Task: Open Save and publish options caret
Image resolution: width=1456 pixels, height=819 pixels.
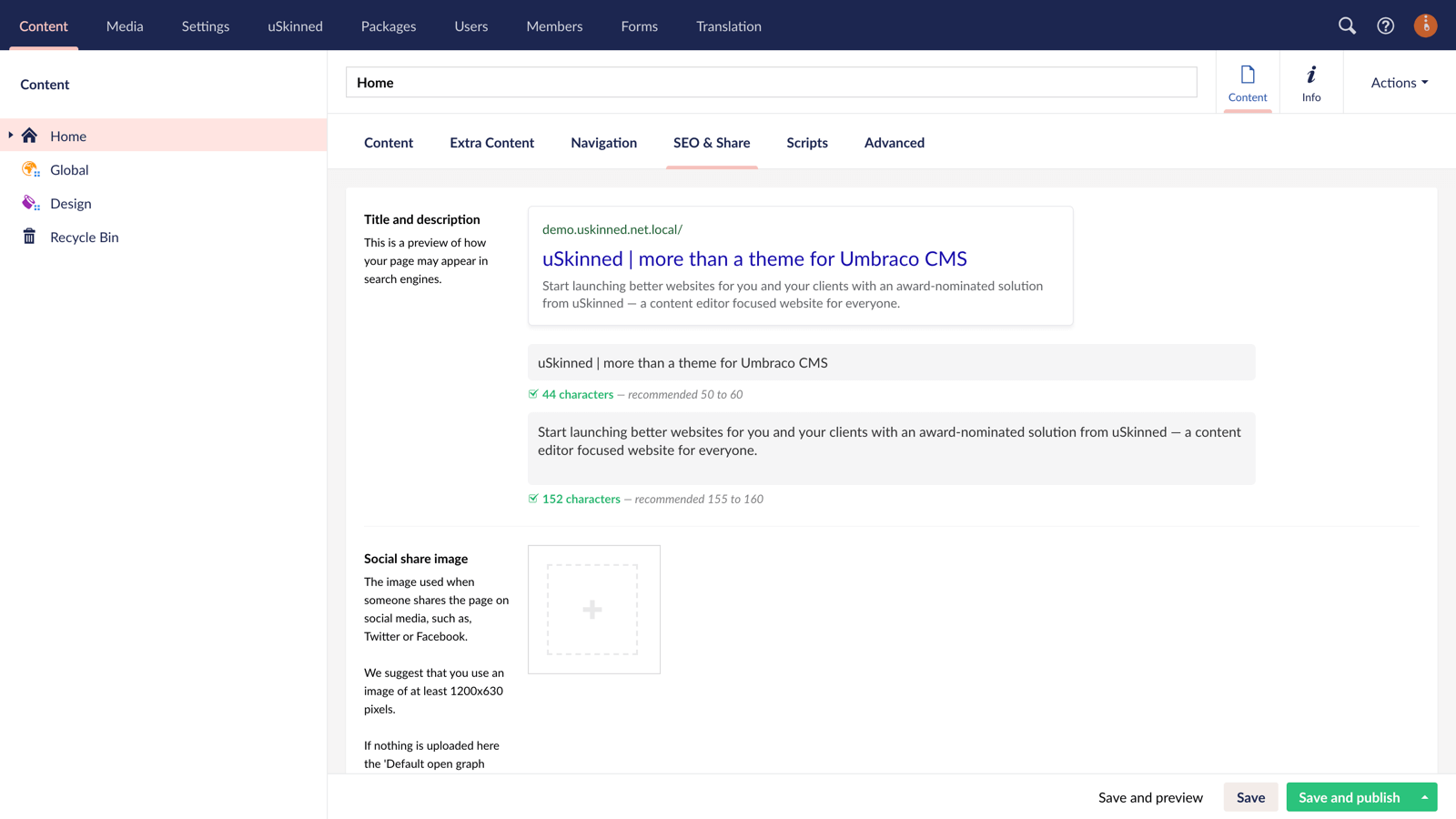Action: (1425, 796)
